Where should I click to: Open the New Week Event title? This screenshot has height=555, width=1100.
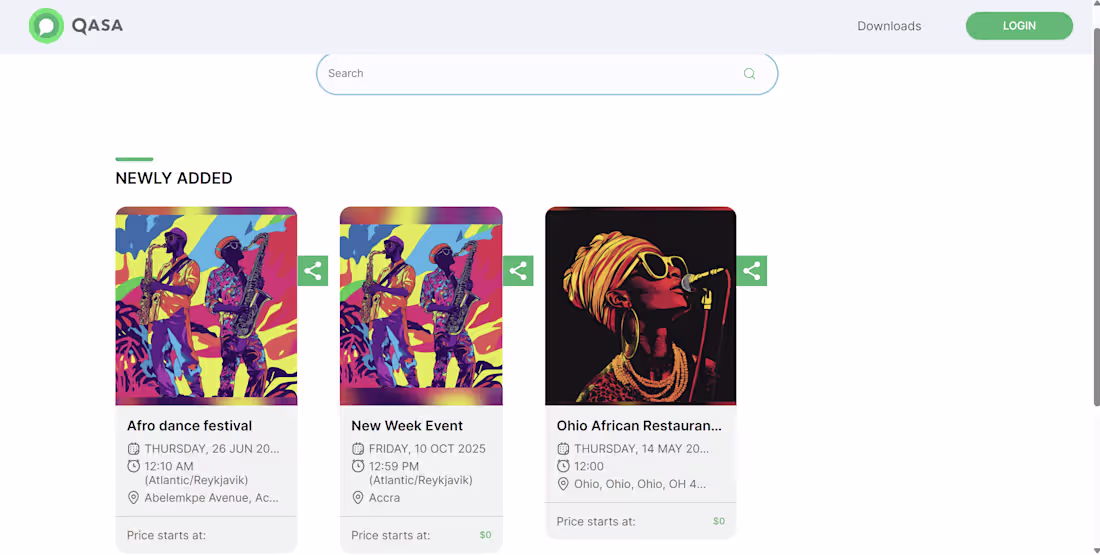(x=407, y=426)
